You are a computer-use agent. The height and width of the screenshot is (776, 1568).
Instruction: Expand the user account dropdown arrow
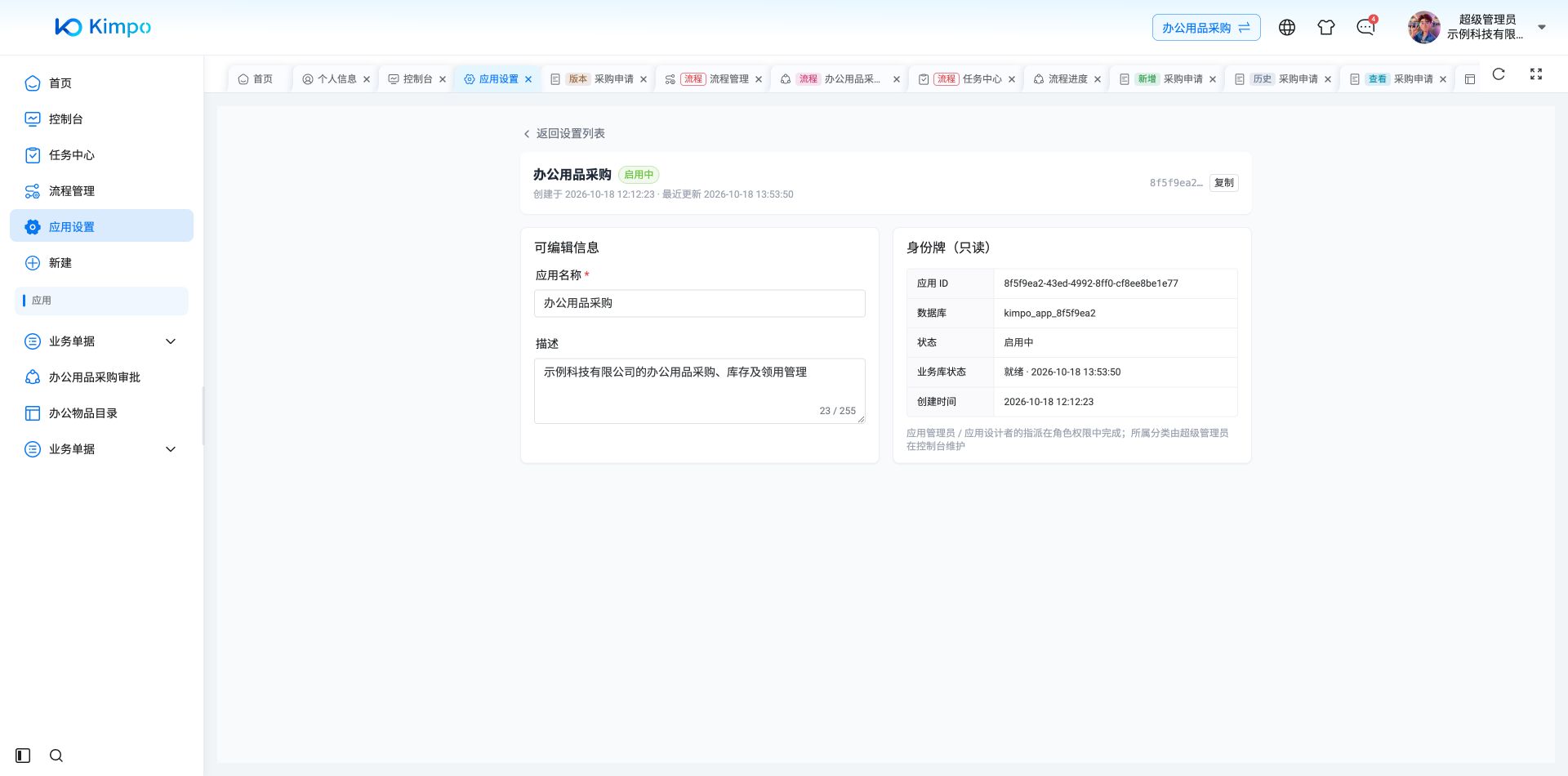[1542, 27]
